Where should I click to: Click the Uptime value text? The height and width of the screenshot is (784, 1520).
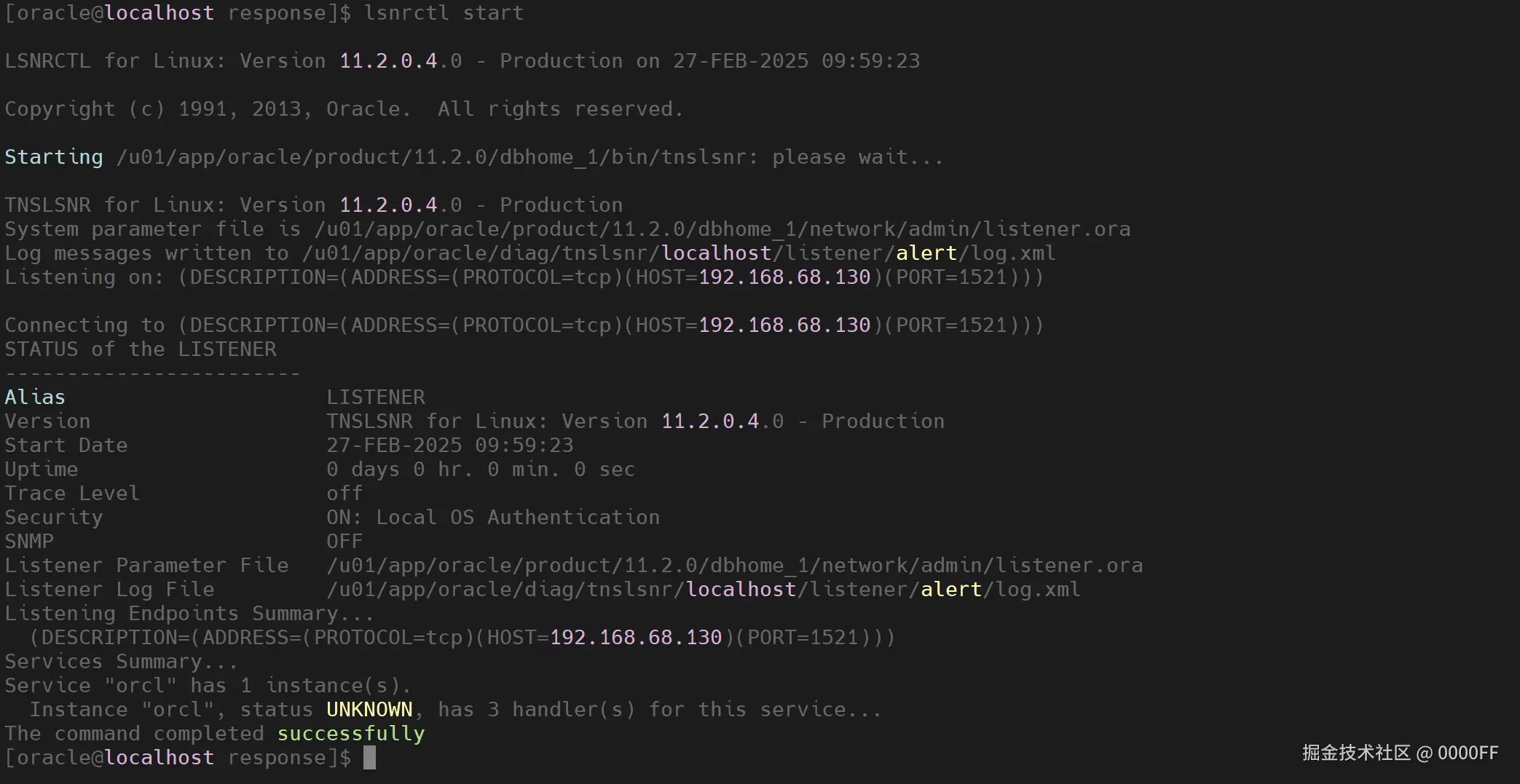click(481, 470)
